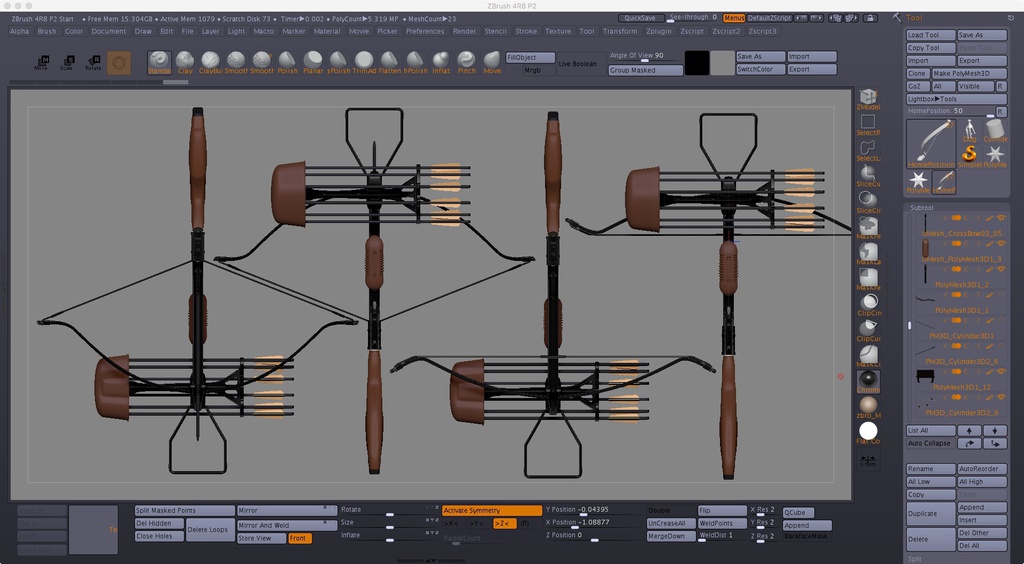
Task: Activate the Scale transform icon
Action: (67, 63)
